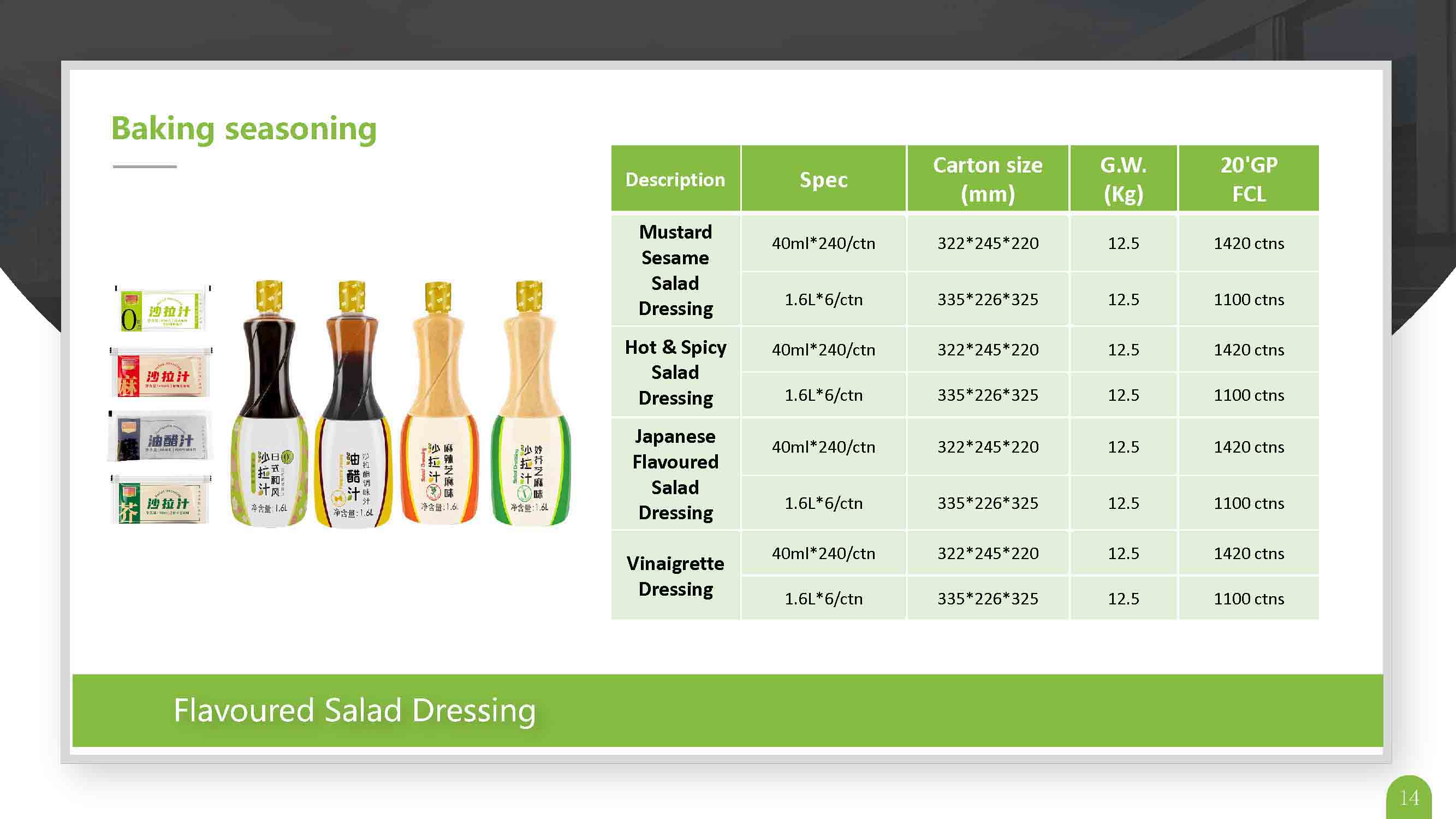Select the "Description" column header

(675, 179)
